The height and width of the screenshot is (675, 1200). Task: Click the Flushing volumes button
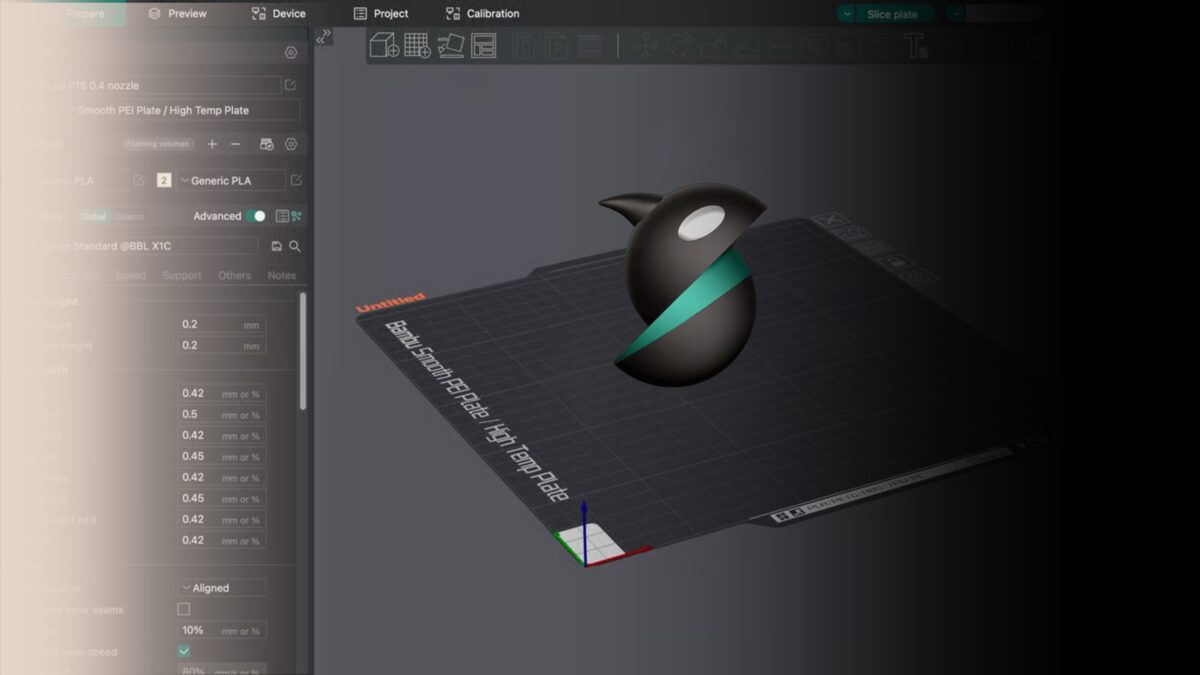click(159, 144)
